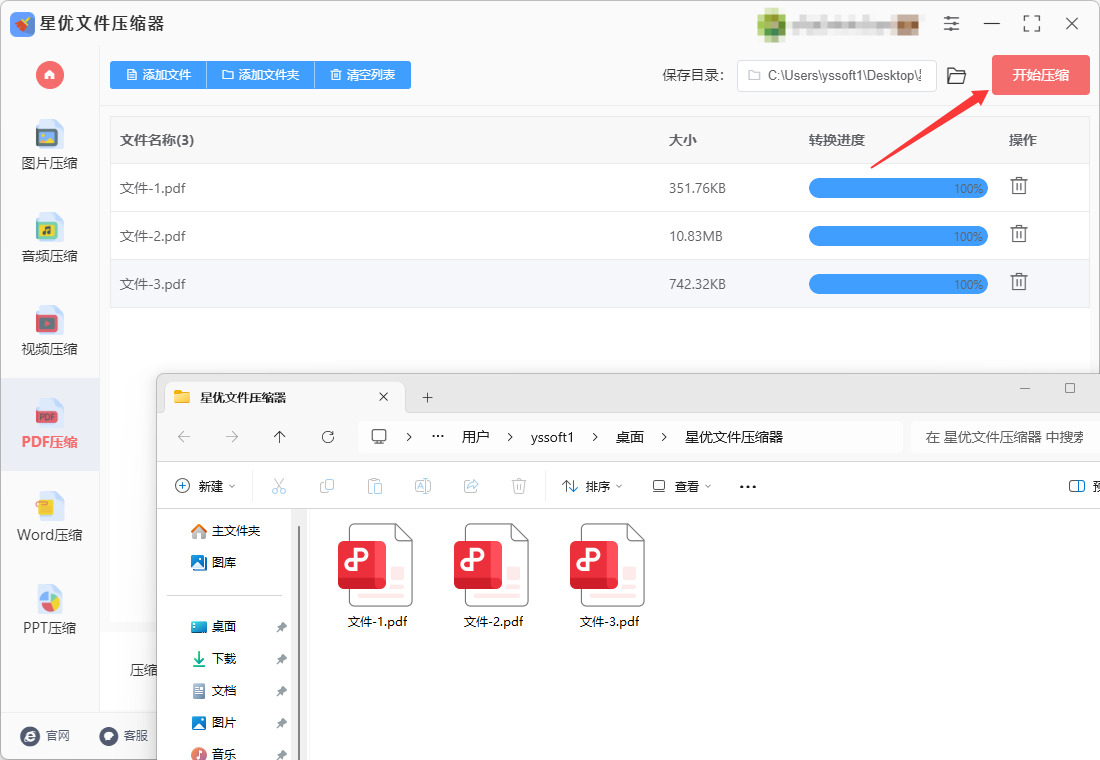The height and width of the screenshot is (760, 1100).
Task: Expand the 查看 view dropdown
Action: (x=682, y=486)
